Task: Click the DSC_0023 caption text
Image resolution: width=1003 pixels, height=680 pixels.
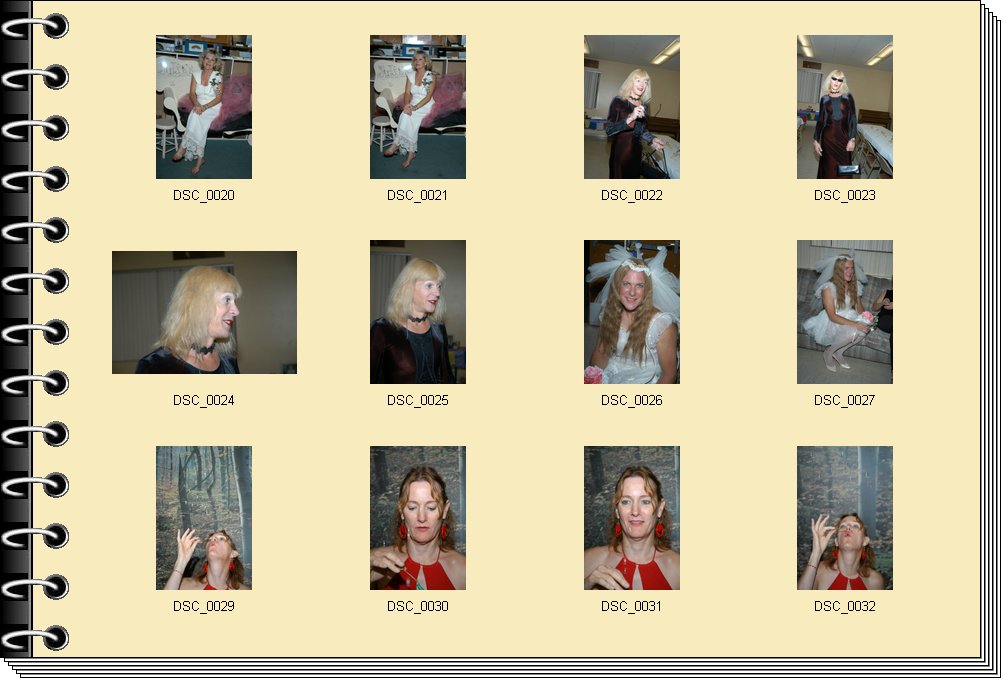Action: click(x=845, y=195)
